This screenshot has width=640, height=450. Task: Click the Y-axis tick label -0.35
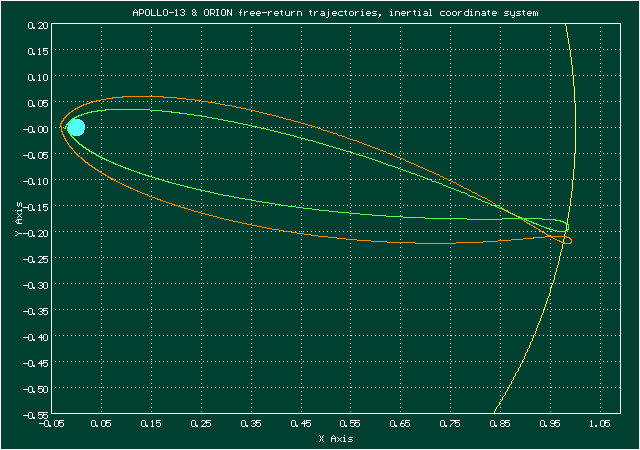tap(36, 311)
